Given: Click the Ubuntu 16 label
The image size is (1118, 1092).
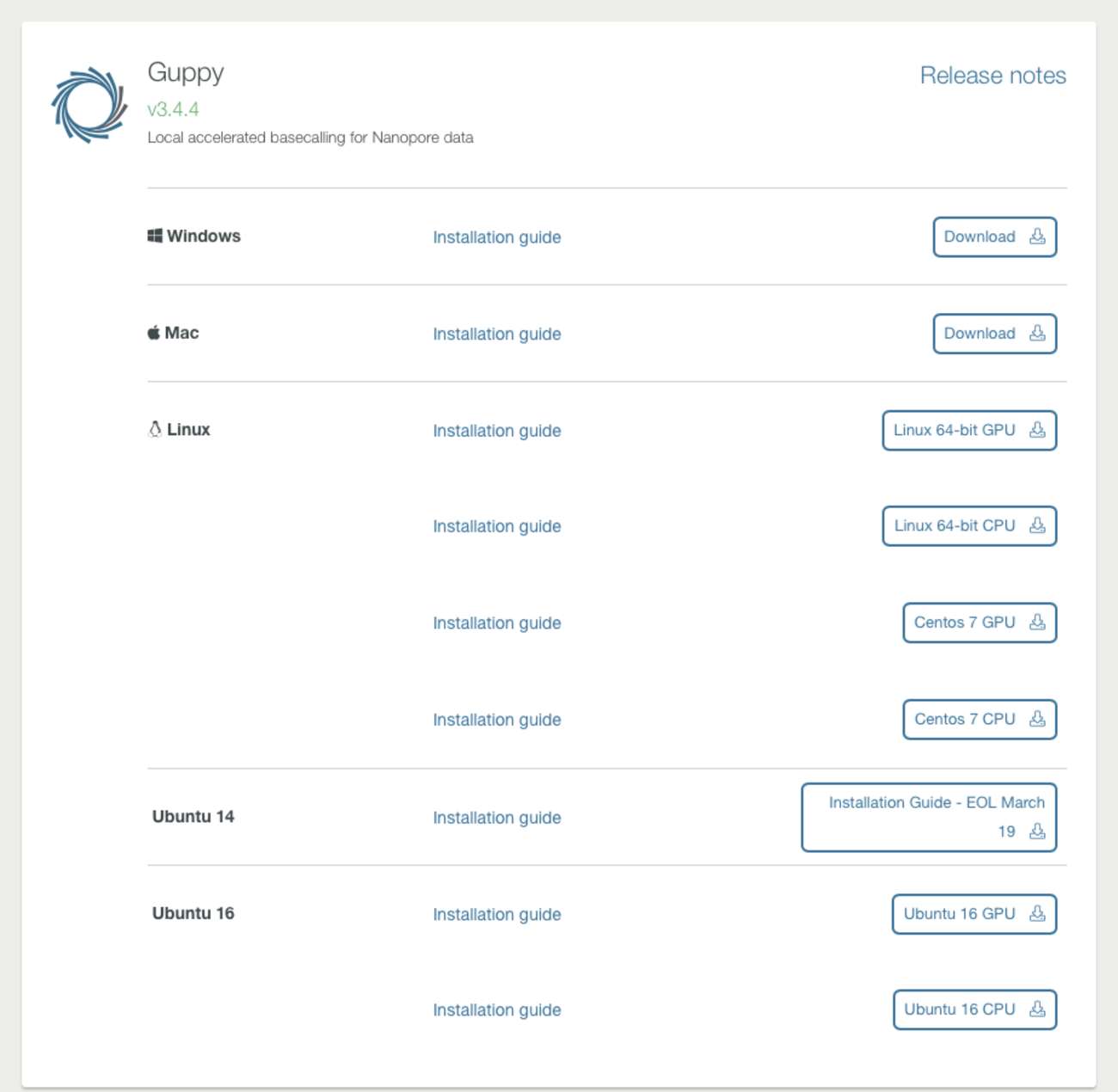Looking at the screenshot, I should [193, 913].
